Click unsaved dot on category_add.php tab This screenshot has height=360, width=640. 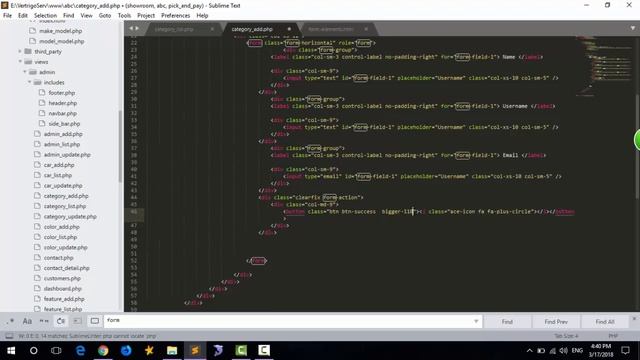289,29
